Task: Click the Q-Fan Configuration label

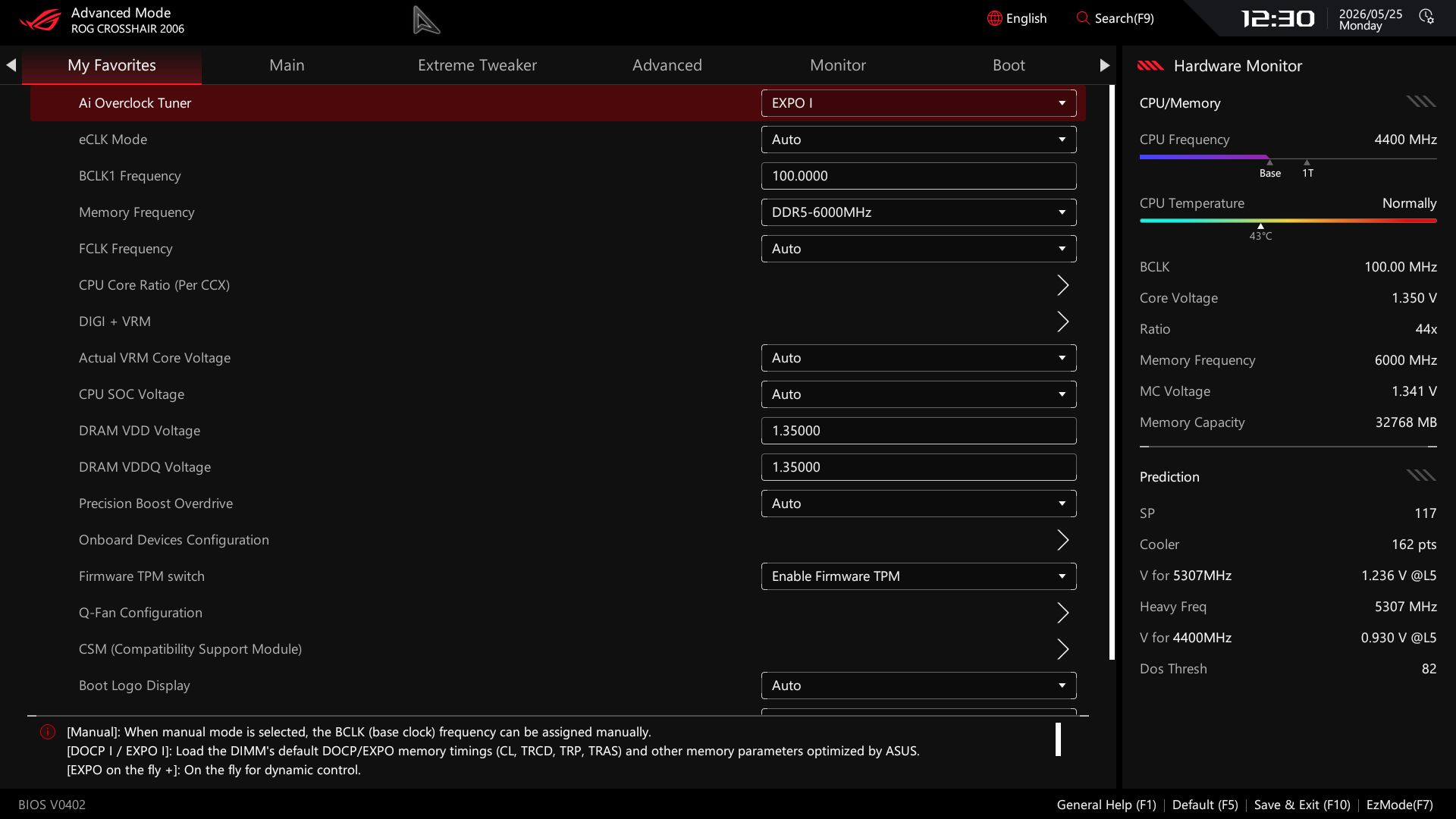Action: 140,613
